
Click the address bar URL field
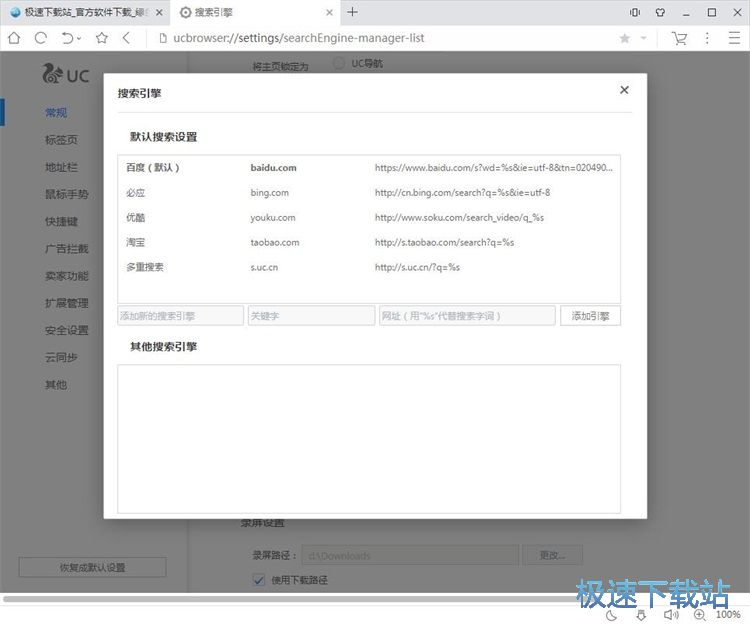tap(298, 38)
